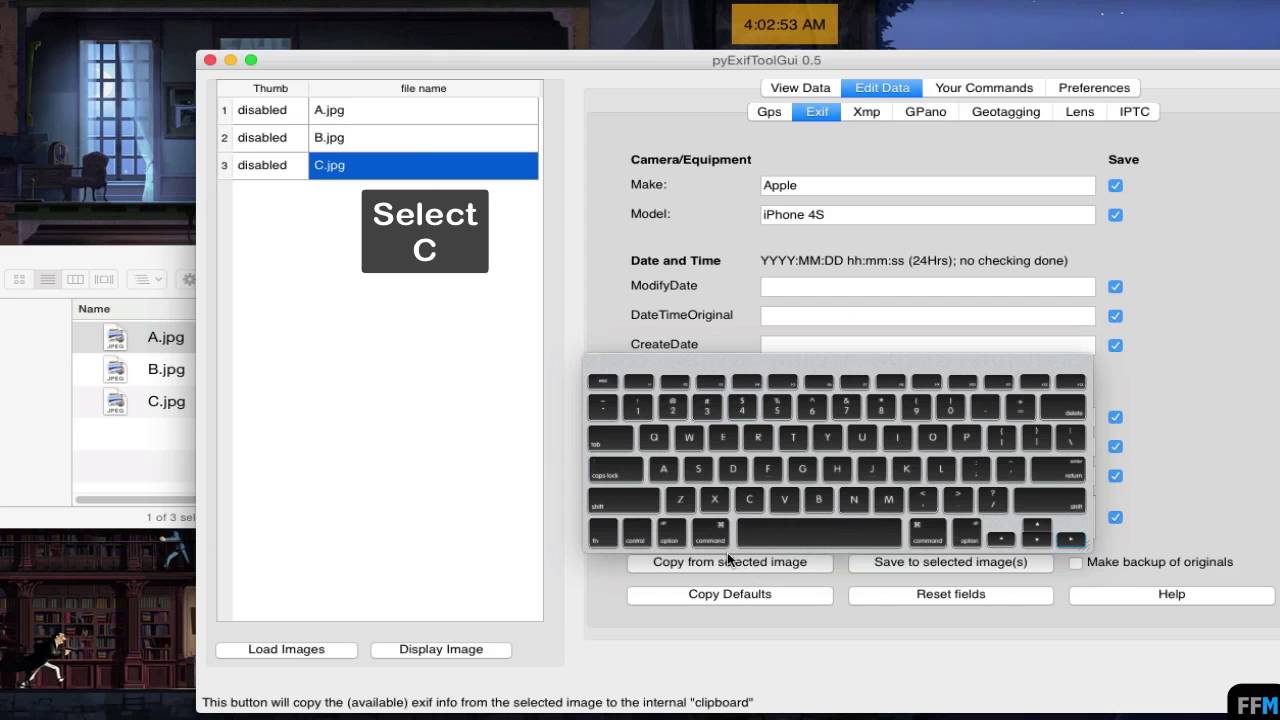Image resolution: width=1280 pixels, height=720 pixels.
Task: Click the Finder horizontal scrollbar
Action: tap(135, 499)
